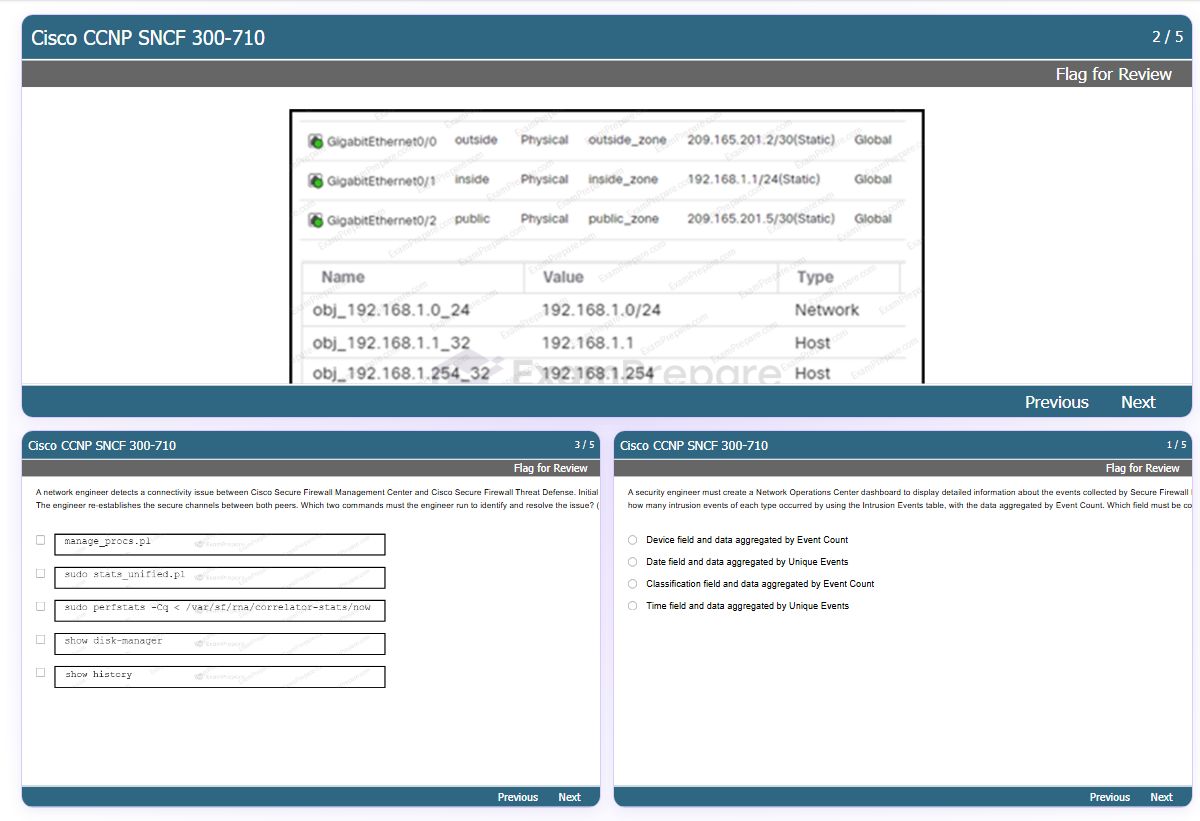This screenshot has height=821, width=1200.
Task: Click GigabitEthernet0/0 status icon
Action: pyautogui.click(x=315, y=141)
